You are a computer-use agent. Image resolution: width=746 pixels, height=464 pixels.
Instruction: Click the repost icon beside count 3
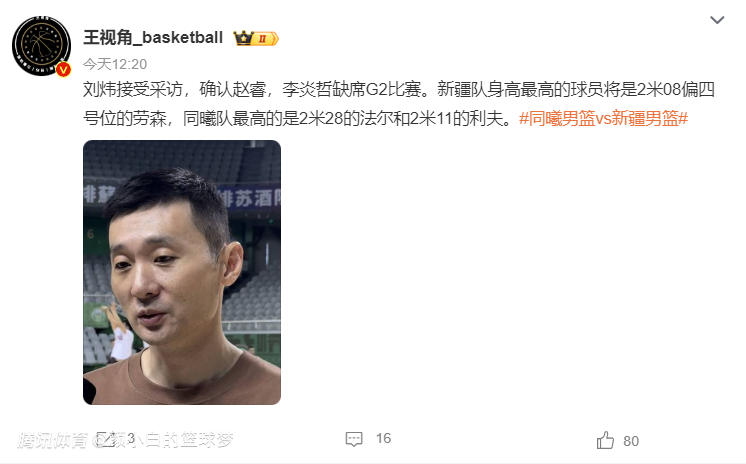(x=106, y=439)
